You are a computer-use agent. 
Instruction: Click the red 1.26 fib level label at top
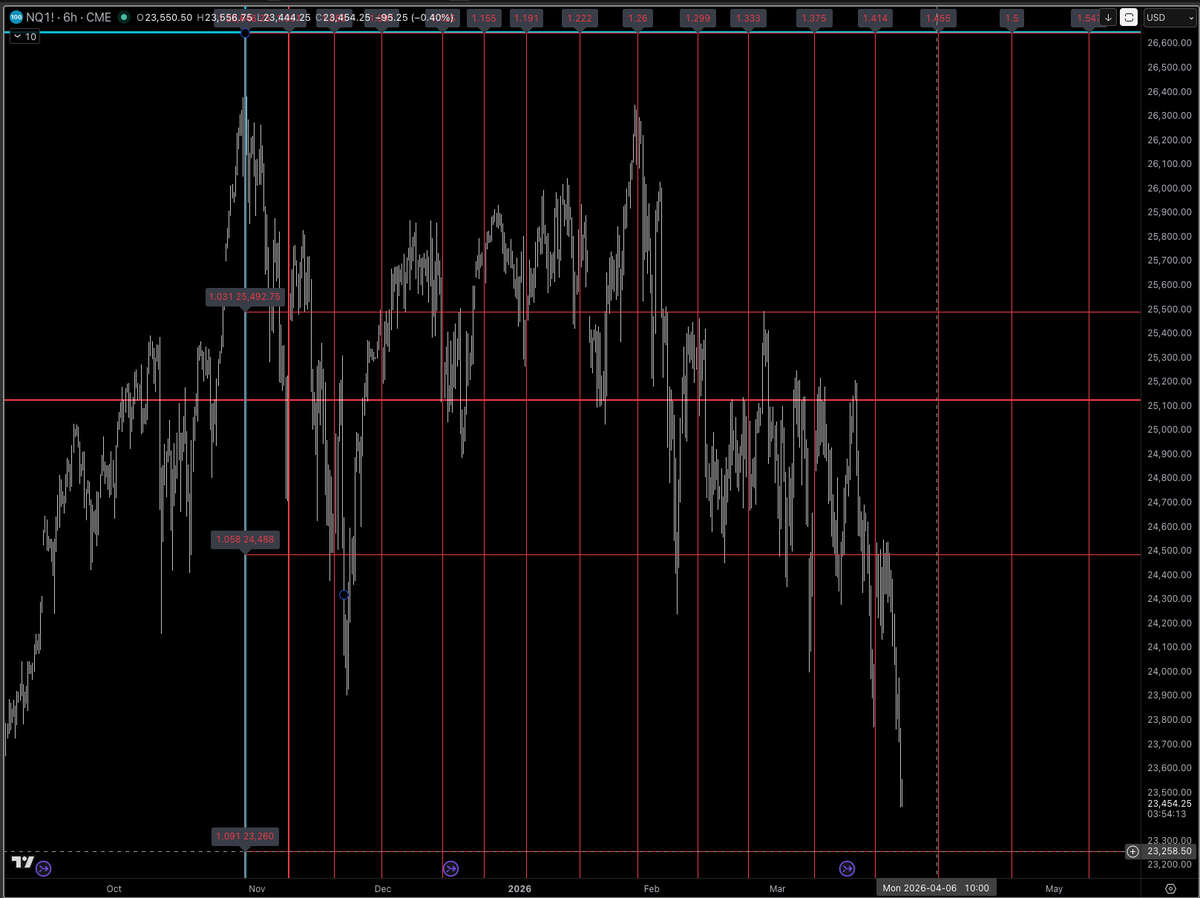point(637,17)
